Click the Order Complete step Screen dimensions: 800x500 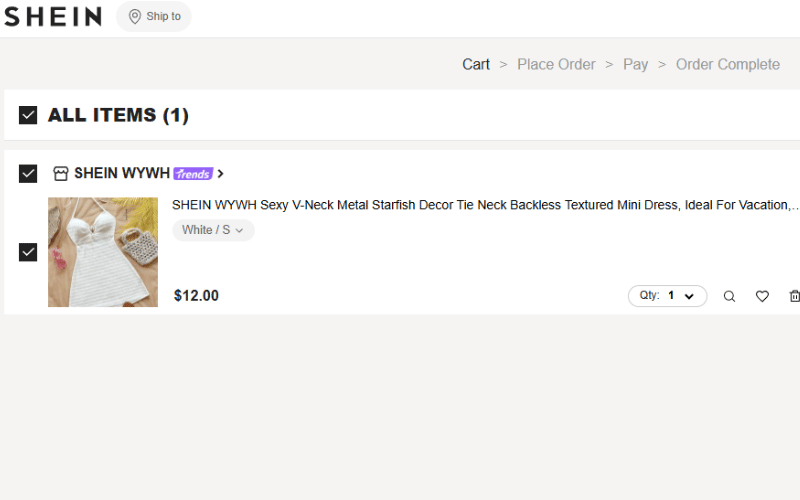click(x=727, y=64)
